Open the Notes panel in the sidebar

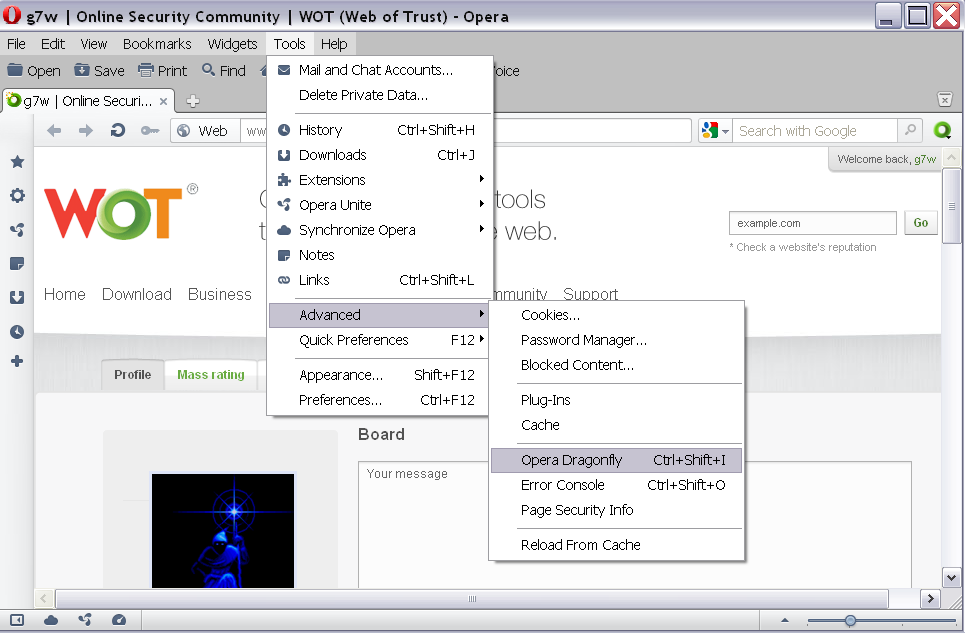(17, 263)
